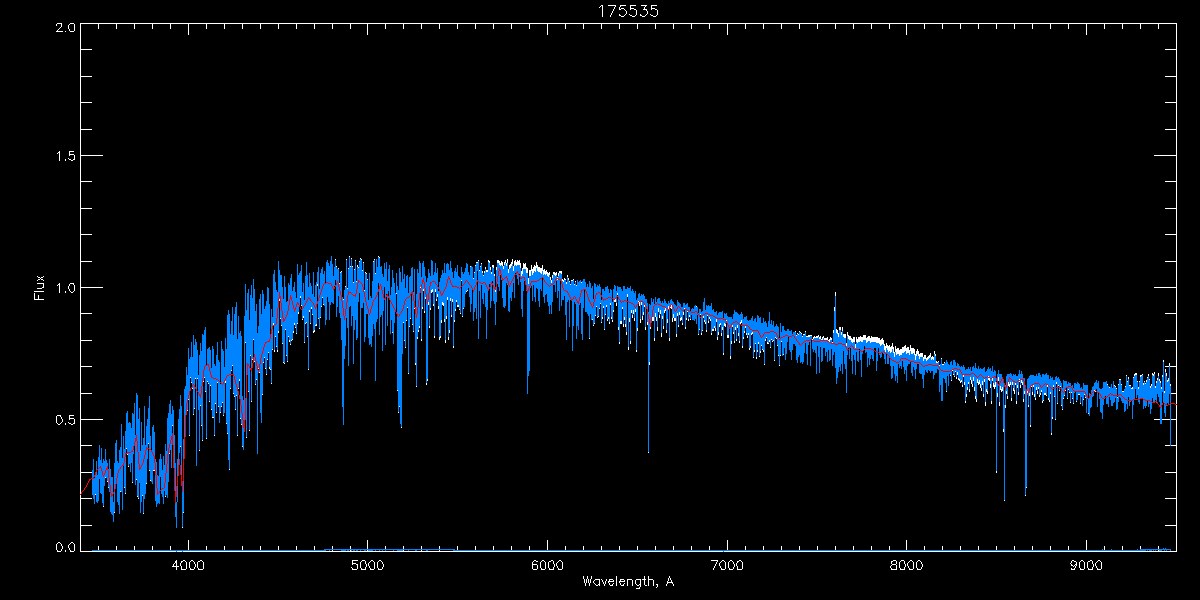The image size is (1200, 600).
Task: Click the plot title '175535'
Action: pyautogui.click(x=628, y=11)
